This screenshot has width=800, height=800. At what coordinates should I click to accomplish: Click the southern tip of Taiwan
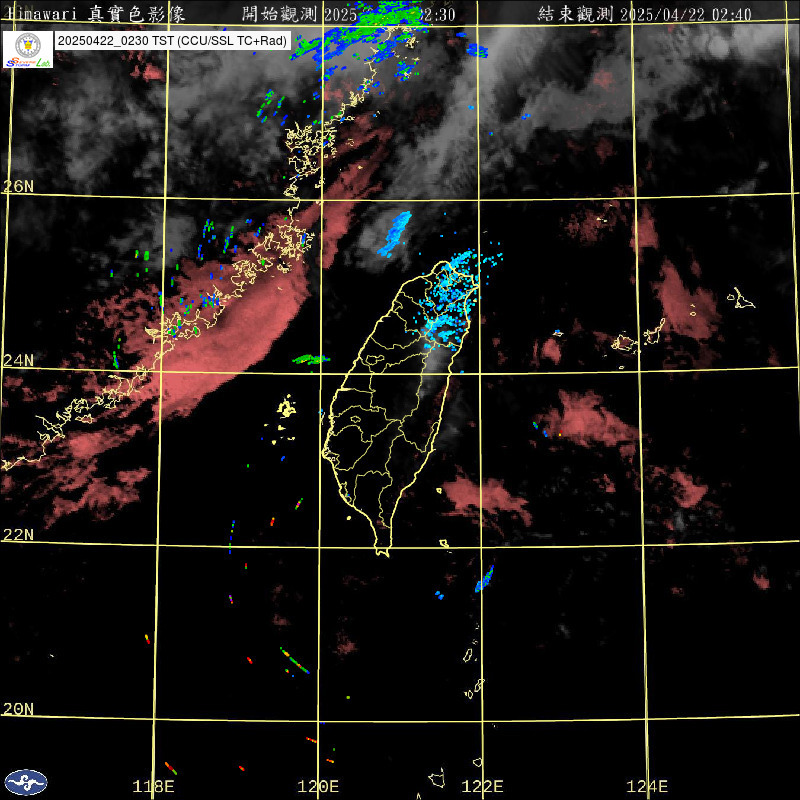381,548
